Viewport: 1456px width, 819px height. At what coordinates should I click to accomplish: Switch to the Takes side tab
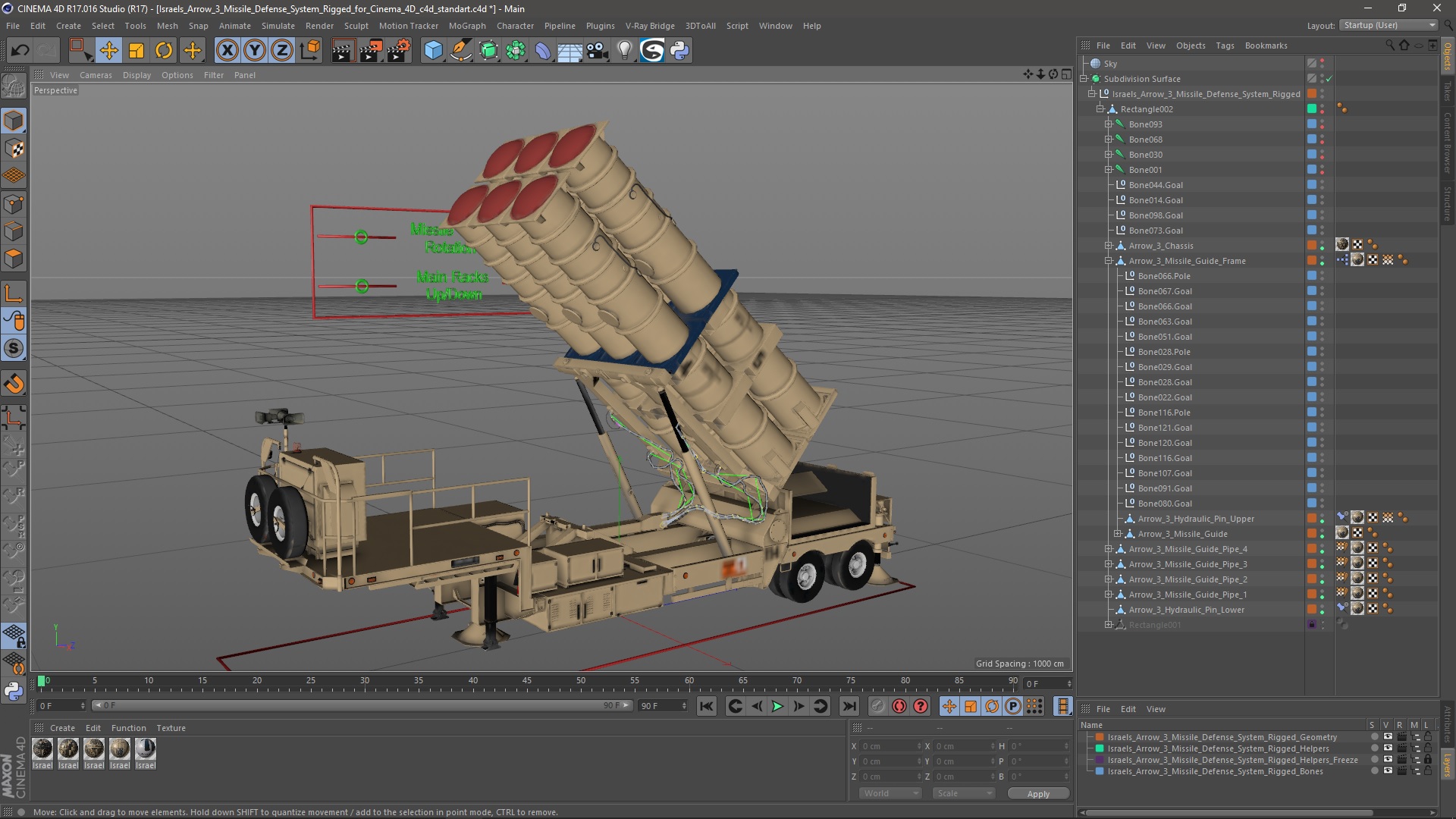(1447, 92)
